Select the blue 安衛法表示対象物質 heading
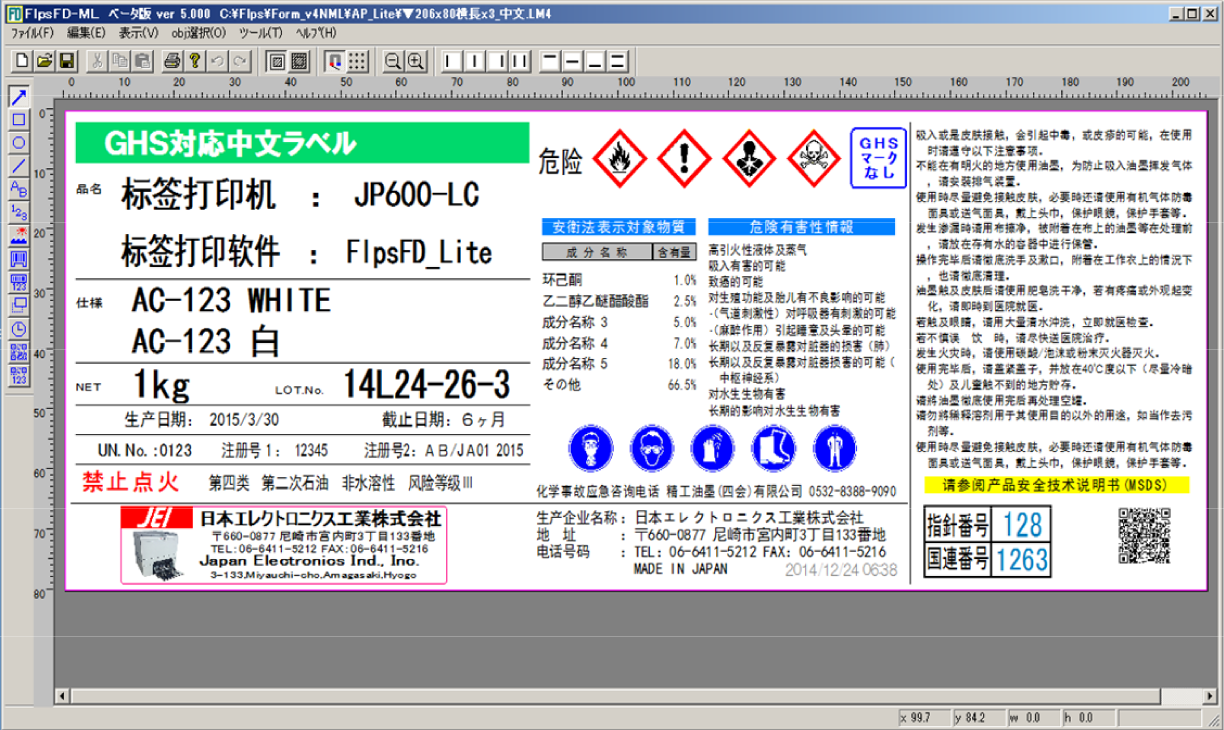This screenshot has height=730, width=1224. (x=619, y=227)
